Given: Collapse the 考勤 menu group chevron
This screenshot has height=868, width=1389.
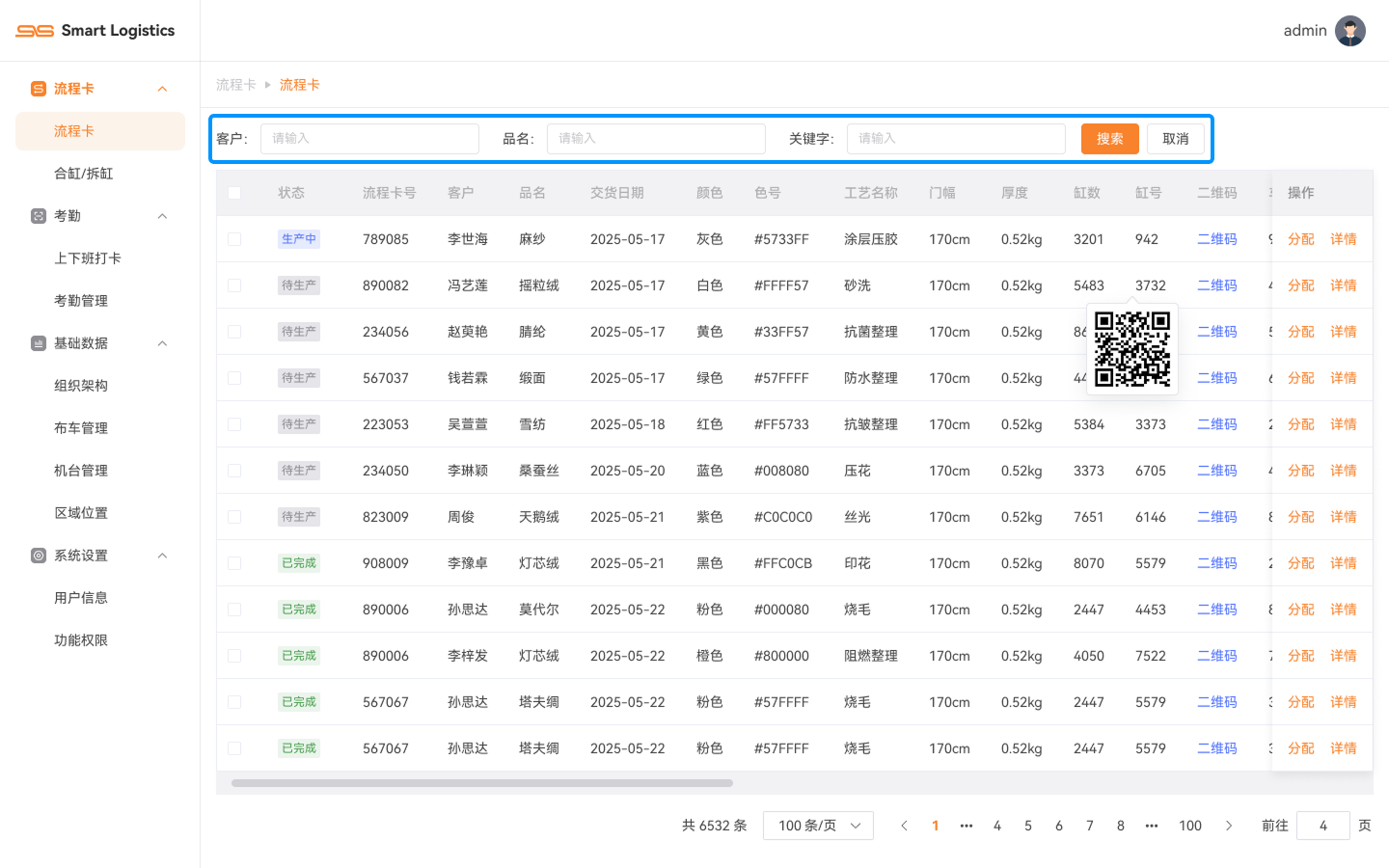Looking at the screenshot, I should click(x=162, y=216).
